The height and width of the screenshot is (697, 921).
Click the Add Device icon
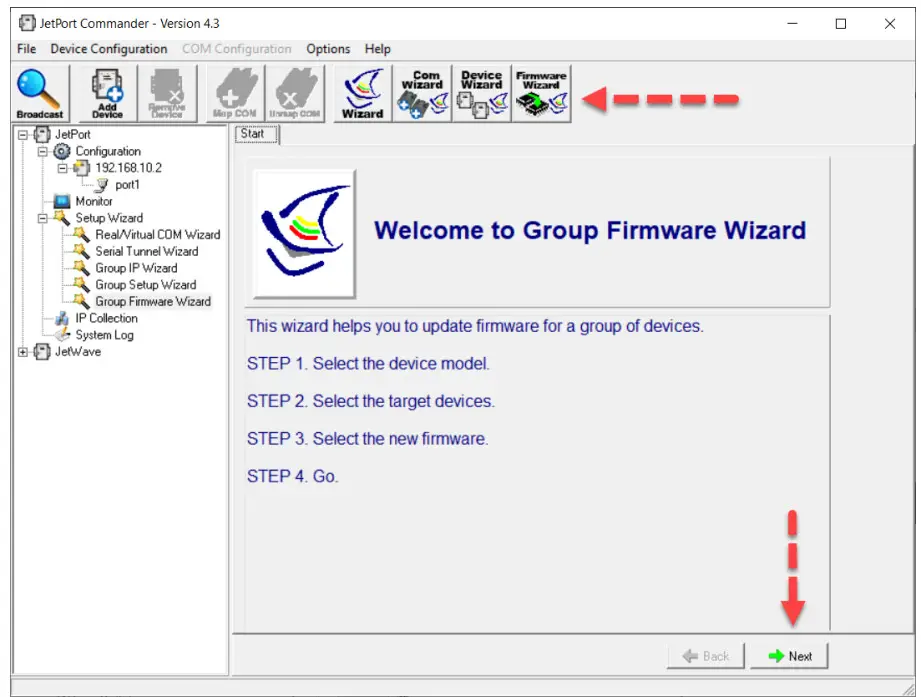[104, 90]
